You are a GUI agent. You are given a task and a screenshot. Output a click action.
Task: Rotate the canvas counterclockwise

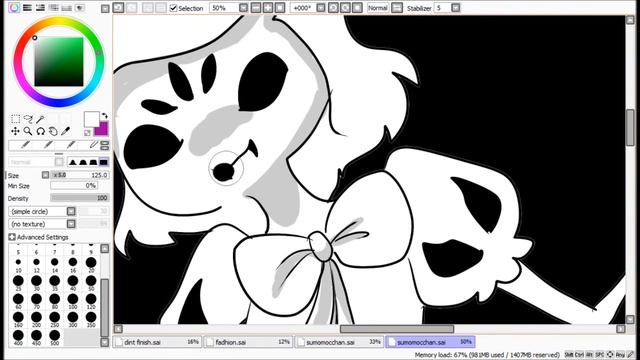[x=333, y=8]
